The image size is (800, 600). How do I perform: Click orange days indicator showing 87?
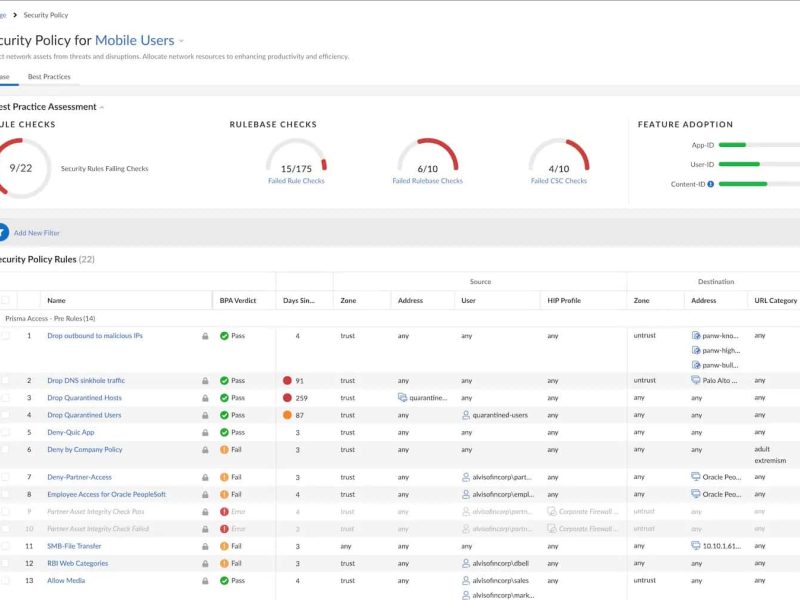point(287,415)
